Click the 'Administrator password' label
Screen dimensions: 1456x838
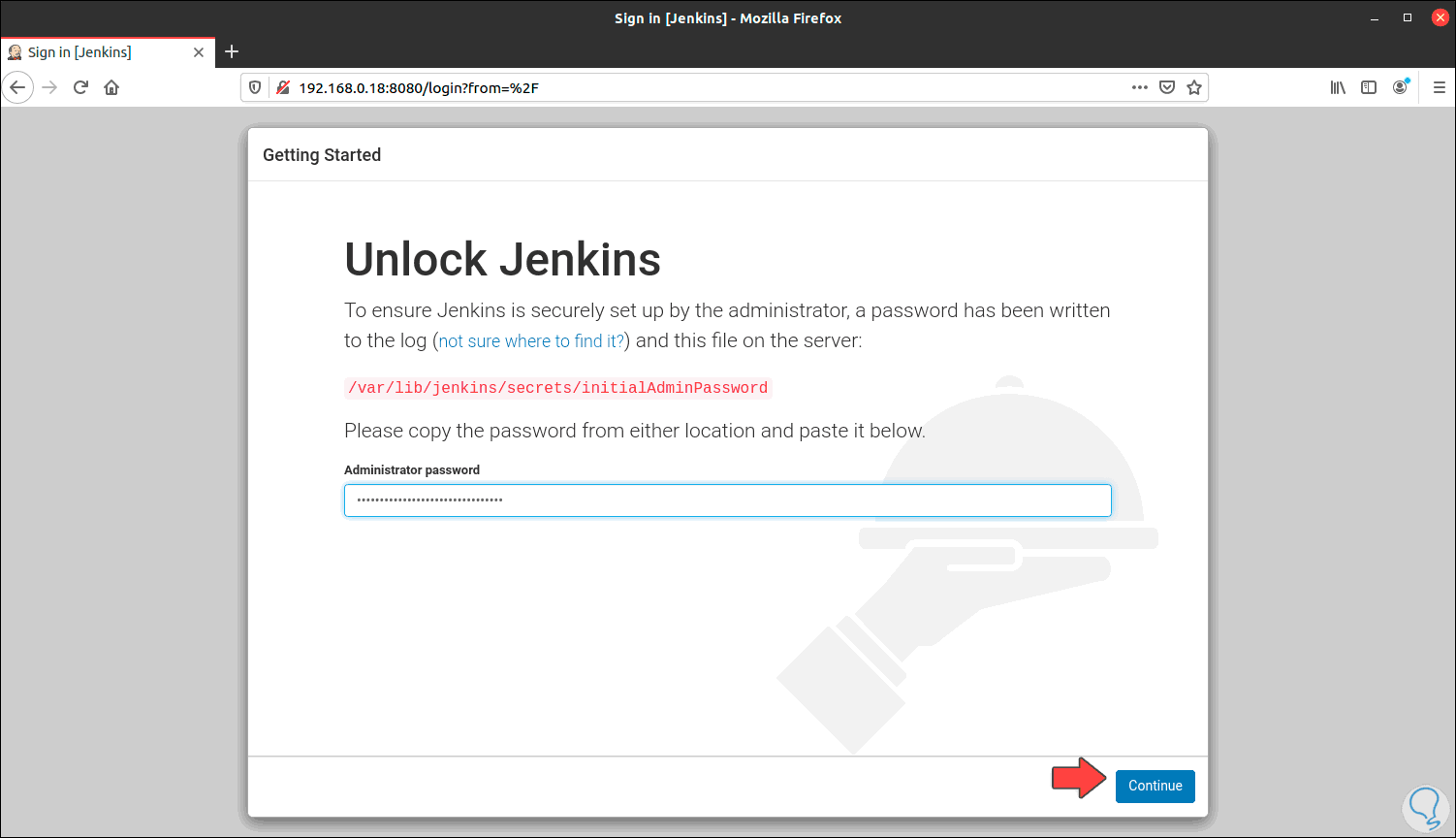(412, 469)
